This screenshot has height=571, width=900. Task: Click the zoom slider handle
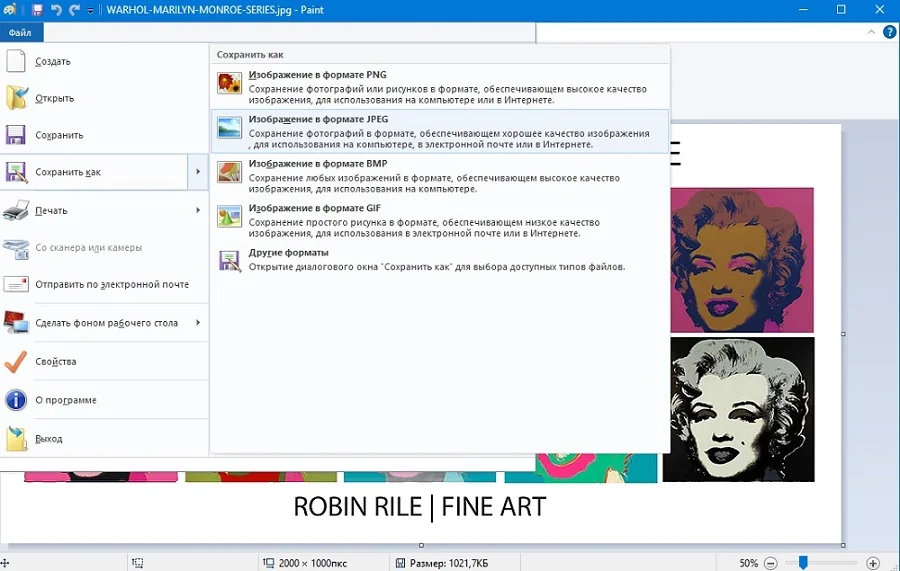(803, 562)
